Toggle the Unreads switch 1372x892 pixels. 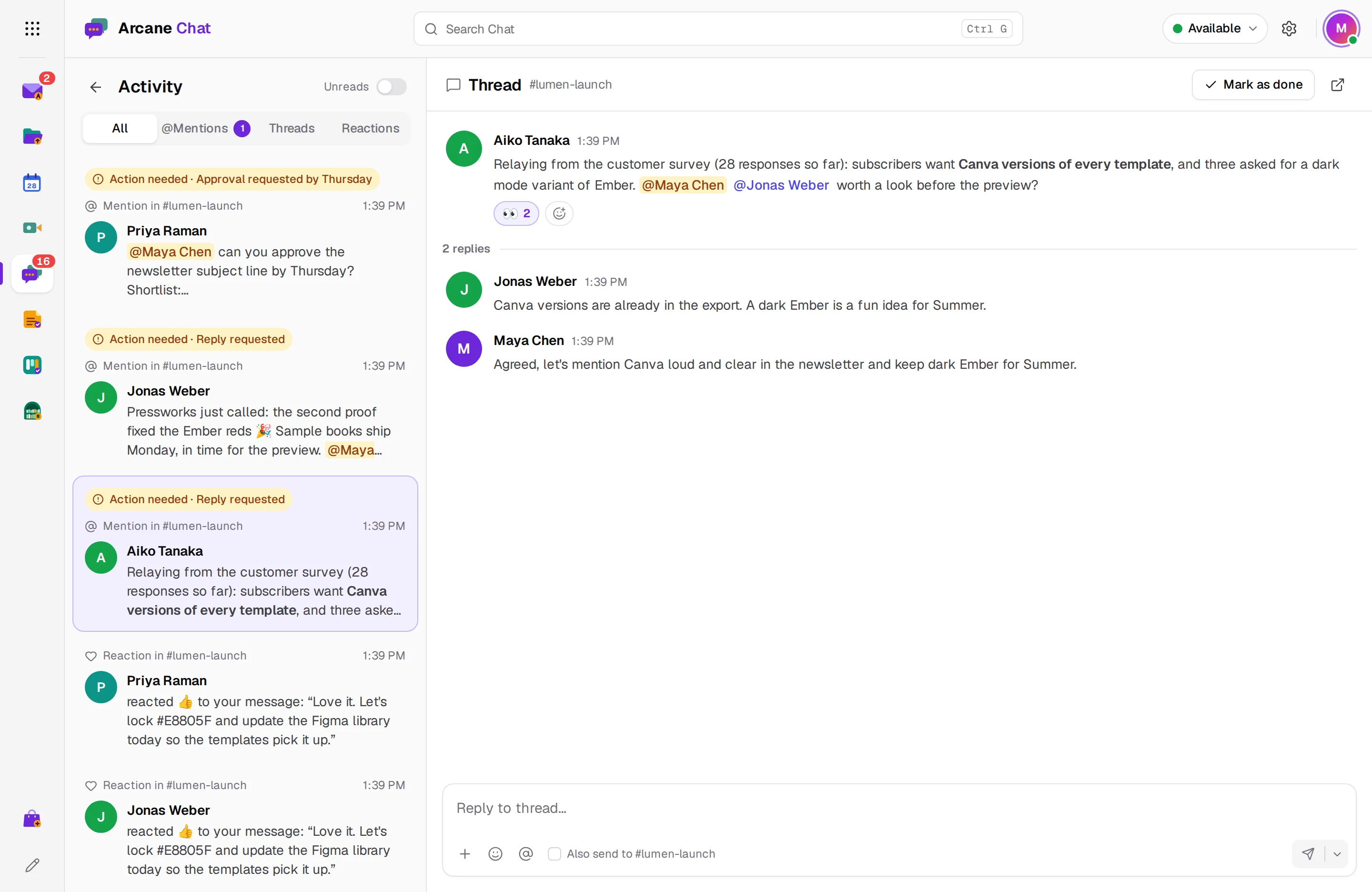click(x=392, y=87)
